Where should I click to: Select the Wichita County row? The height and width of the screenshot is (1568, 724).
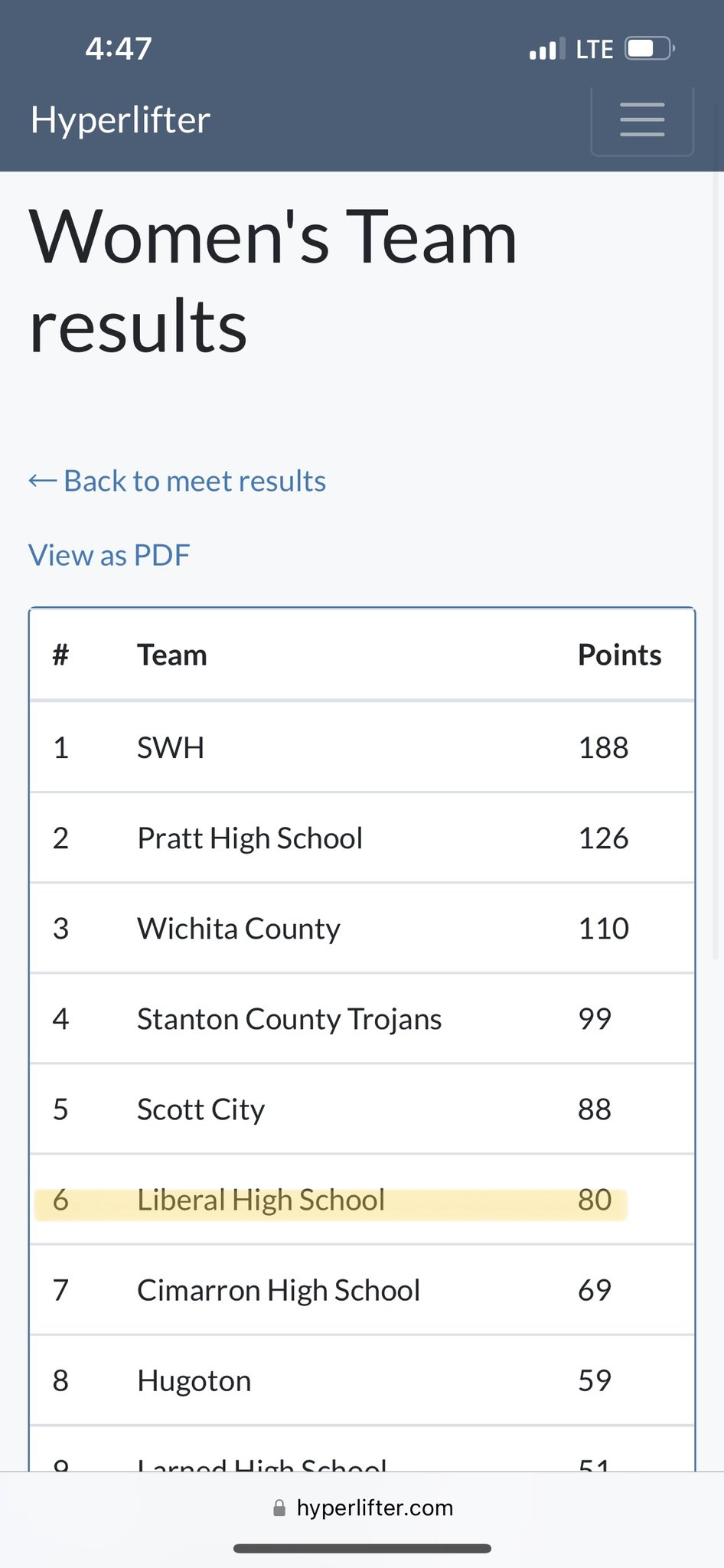coord(362,928)
